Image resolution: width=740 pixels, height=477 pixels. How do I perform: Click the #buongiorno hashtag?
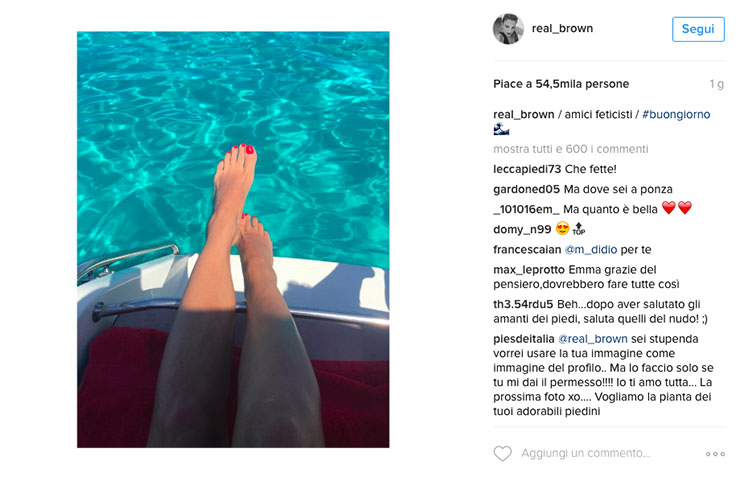[x=676, y=115]
